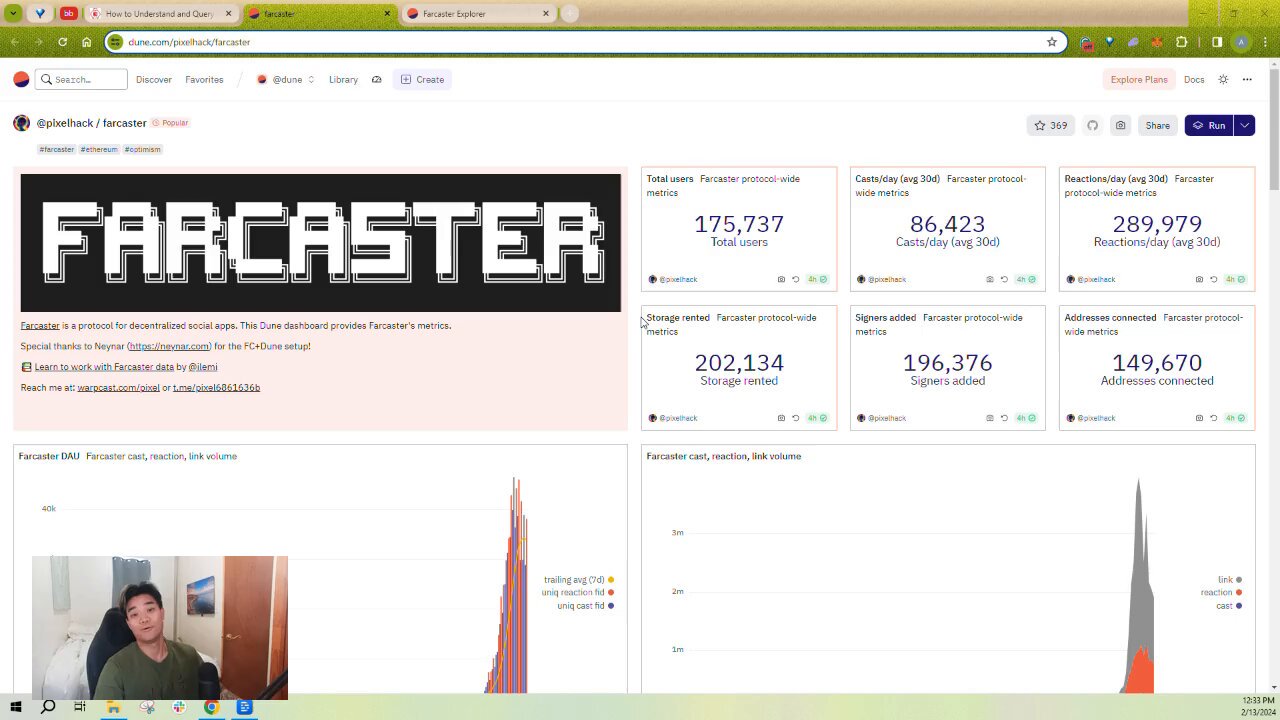This screenshot has width=1280, height=720.
Task: Click refresh icon on Total users card
Action: click(796, 279)
